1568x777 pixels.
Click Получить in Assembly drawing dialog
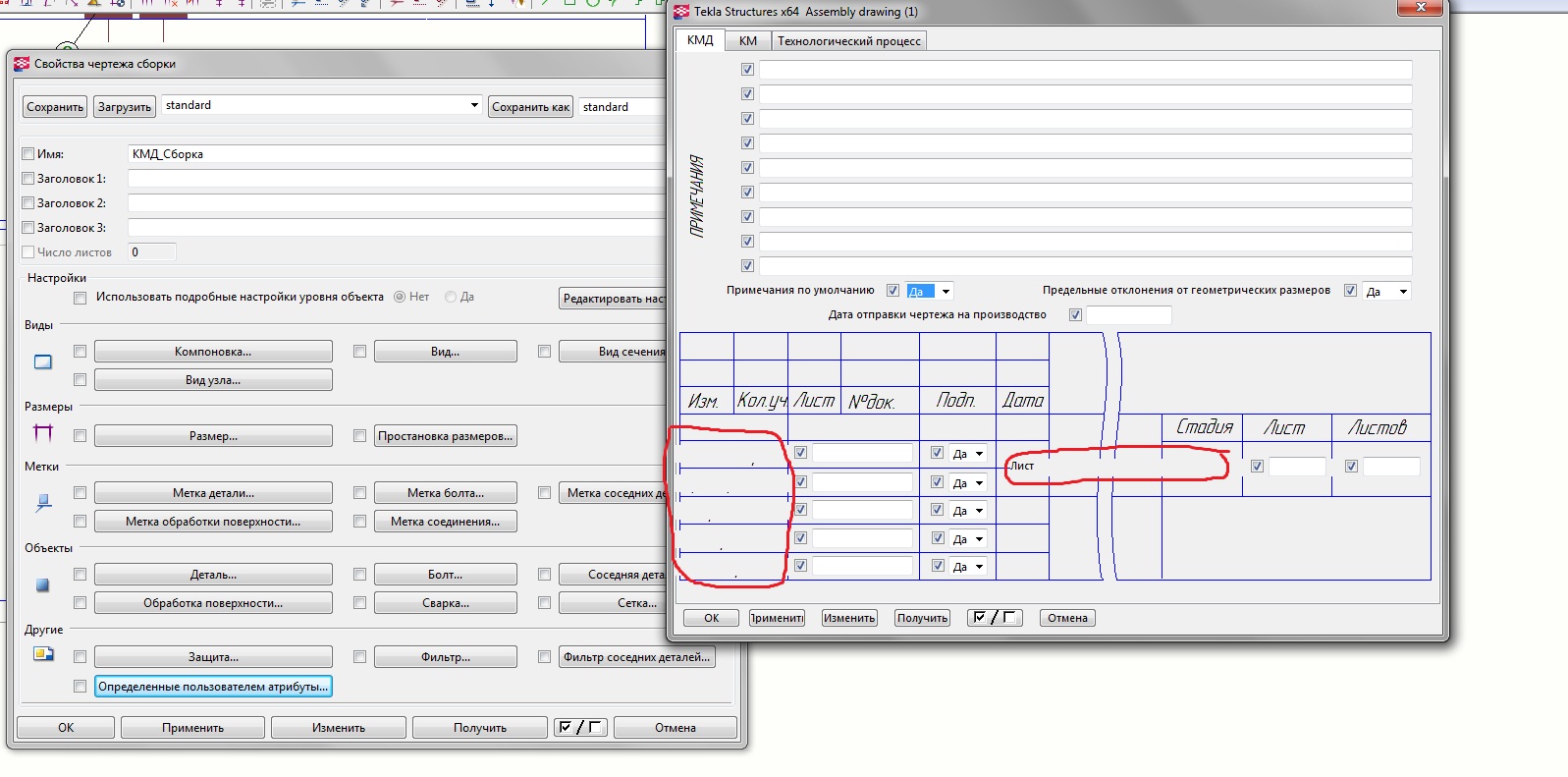pyautogui.click(x=922, y=618)
